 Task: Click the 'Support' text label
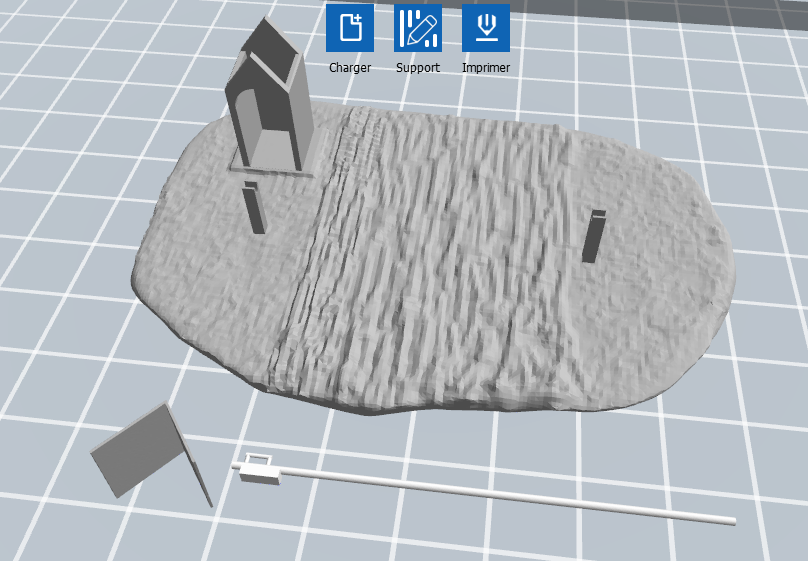point(418,67)
